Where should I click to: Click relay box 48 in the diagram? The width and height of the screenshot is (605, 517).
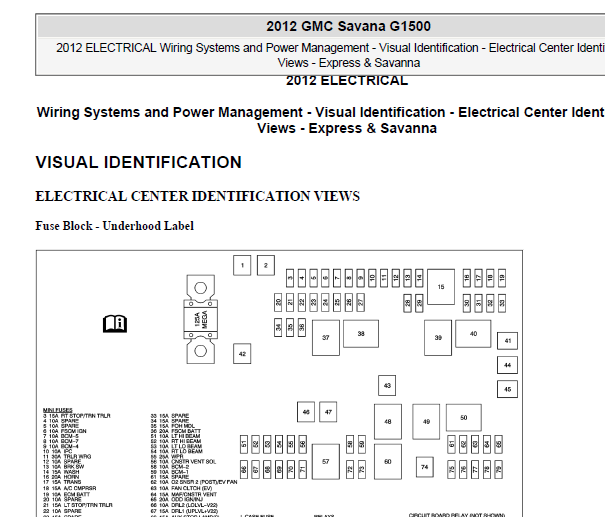[x=388, y=422]
